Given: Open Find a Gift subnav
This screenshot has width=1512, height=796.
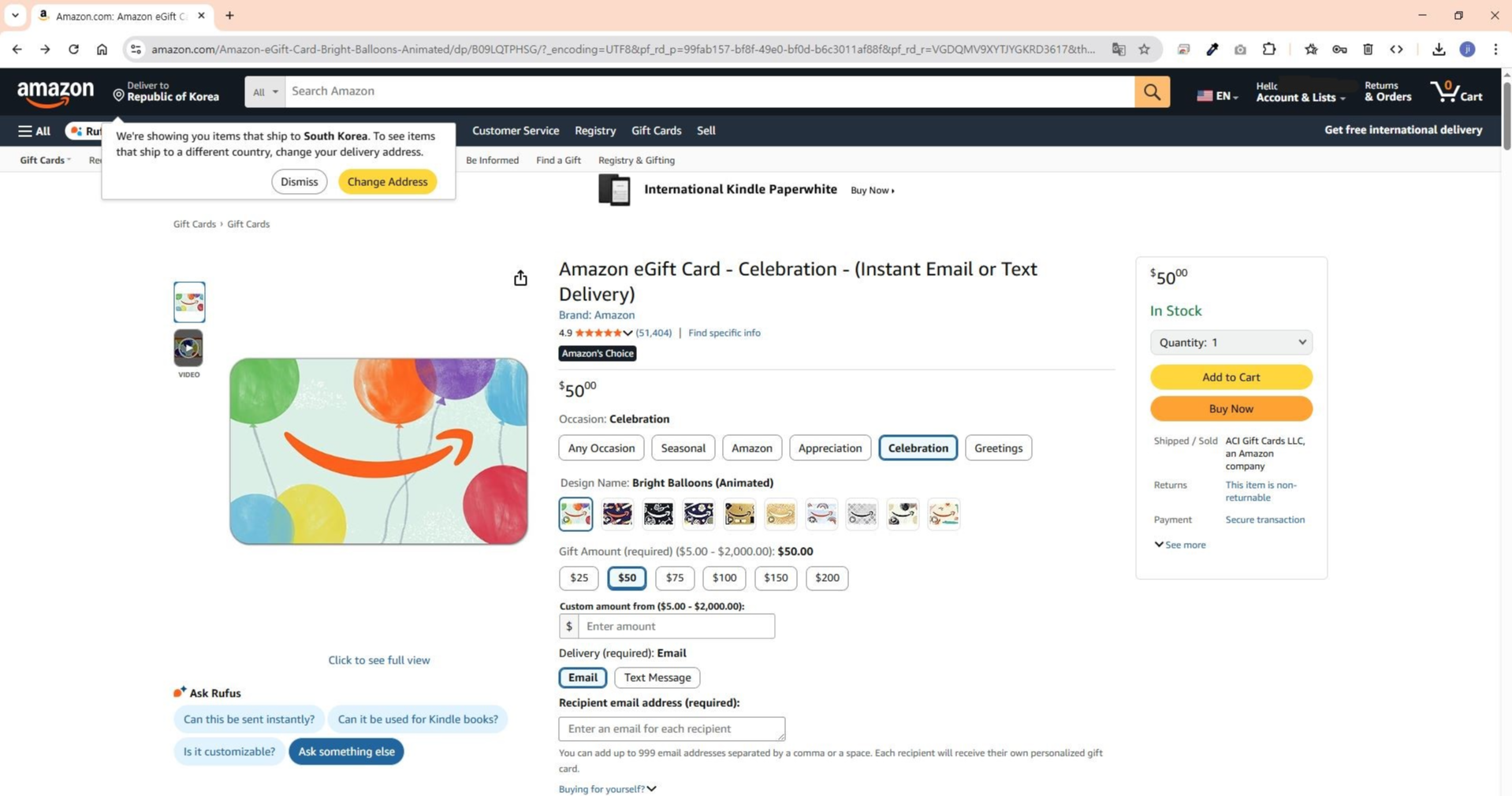Looking at the screenshot, I should coord(558,160).
